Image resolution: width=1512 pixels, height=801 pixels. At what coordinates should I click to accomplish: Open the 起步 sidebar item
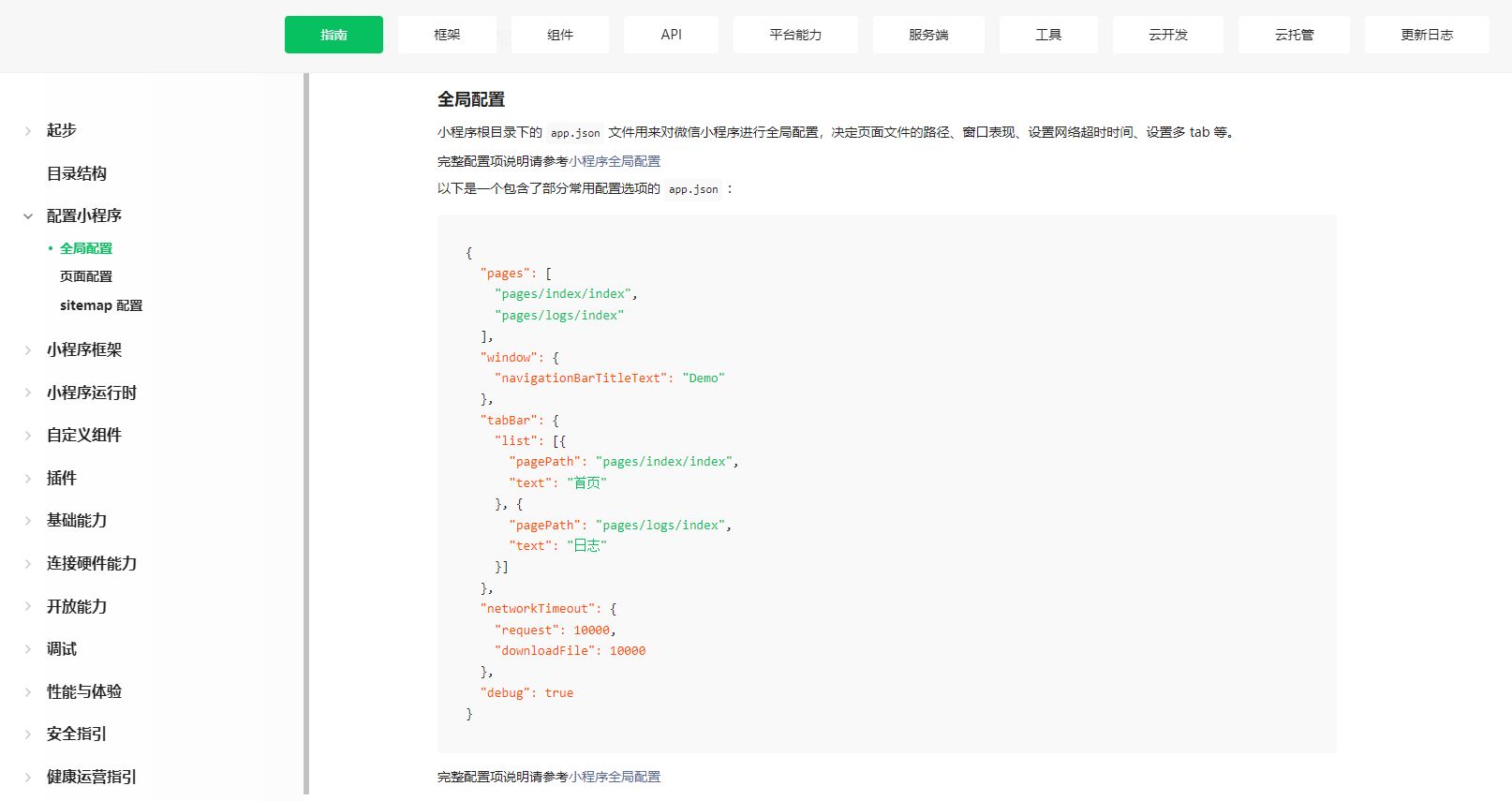coord(62,130)
